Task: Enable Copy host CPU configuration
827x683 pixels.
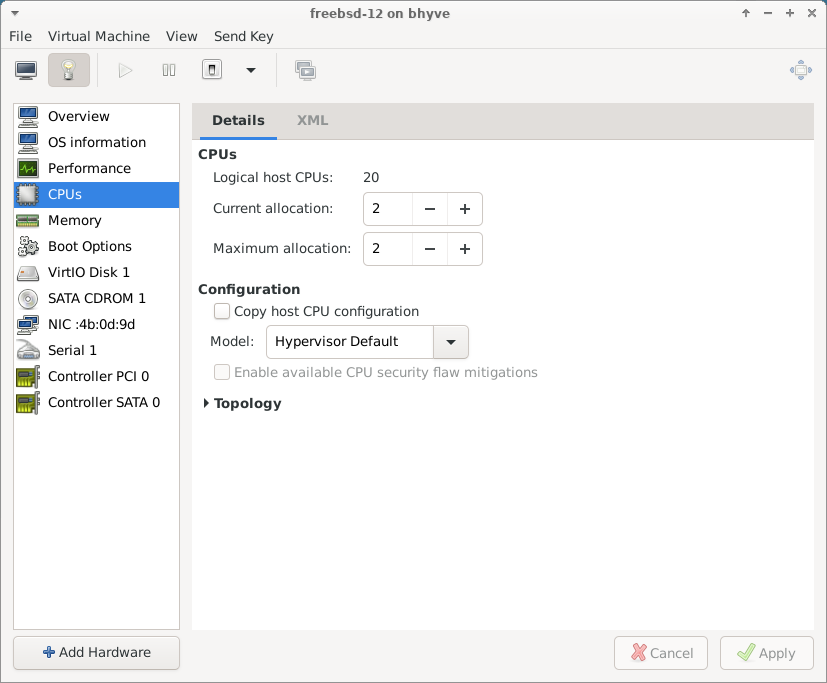Action: pos(222,311)
